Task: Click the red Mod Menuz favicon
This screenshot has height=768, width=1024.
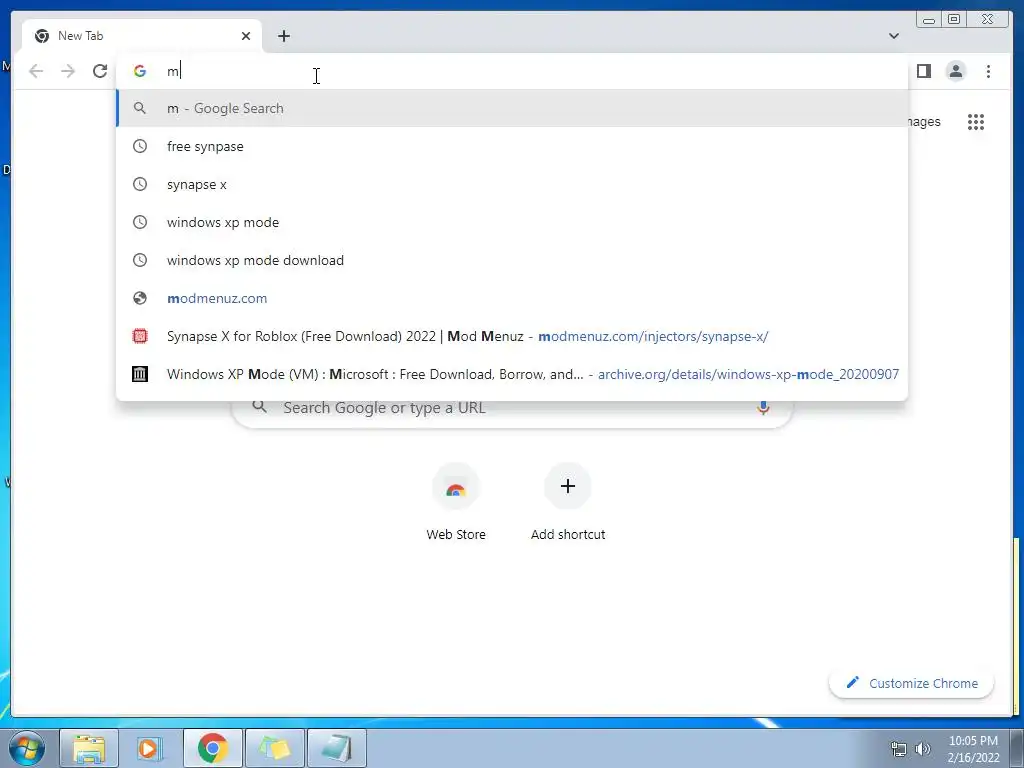Action: pos(140,336)
